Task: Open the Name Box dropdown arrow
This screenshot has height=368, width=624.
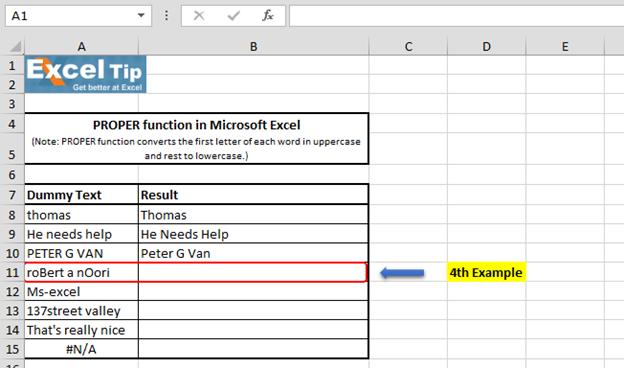Action: 141,16
